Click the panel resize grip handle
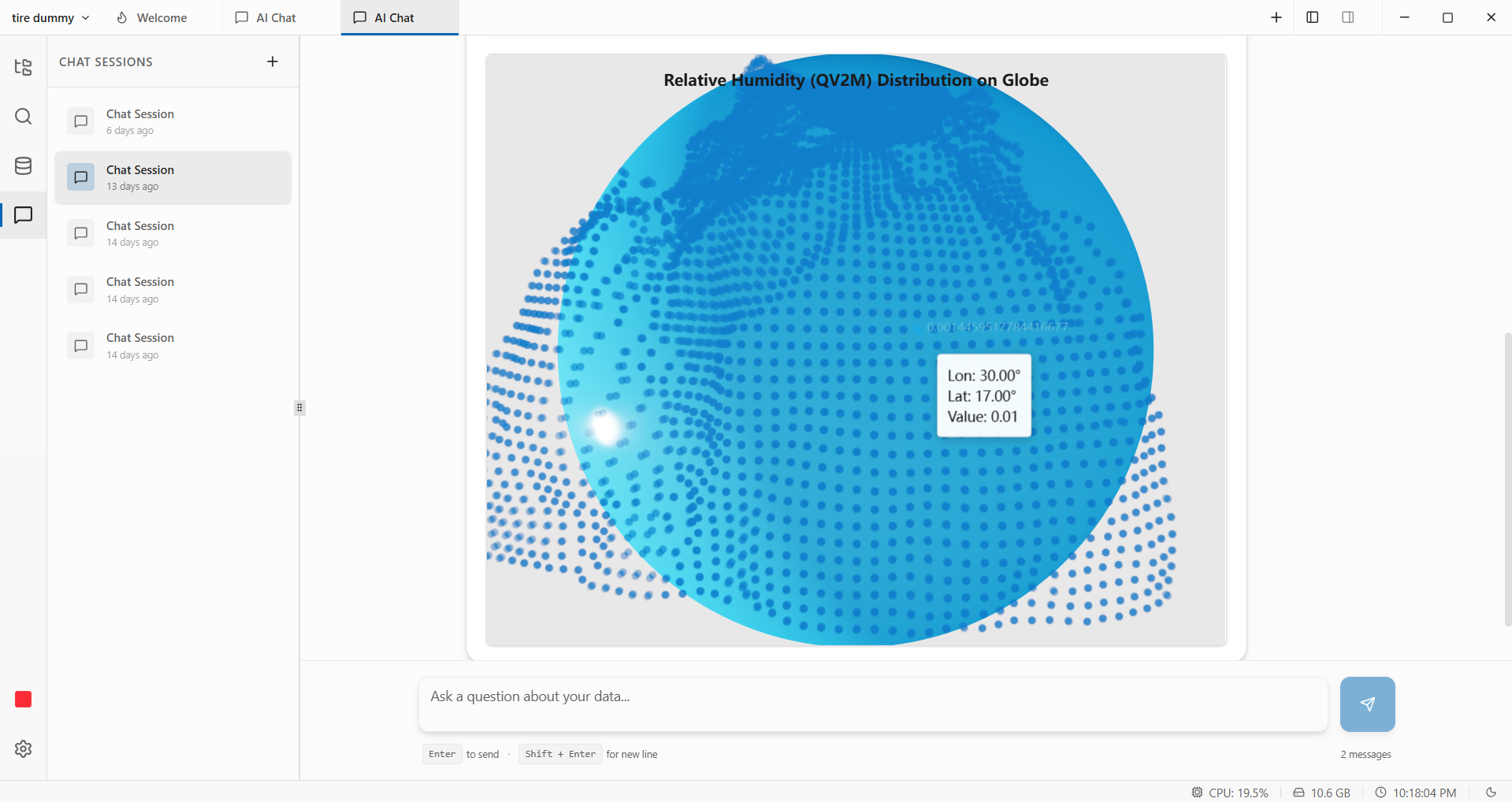 (299, 407)
